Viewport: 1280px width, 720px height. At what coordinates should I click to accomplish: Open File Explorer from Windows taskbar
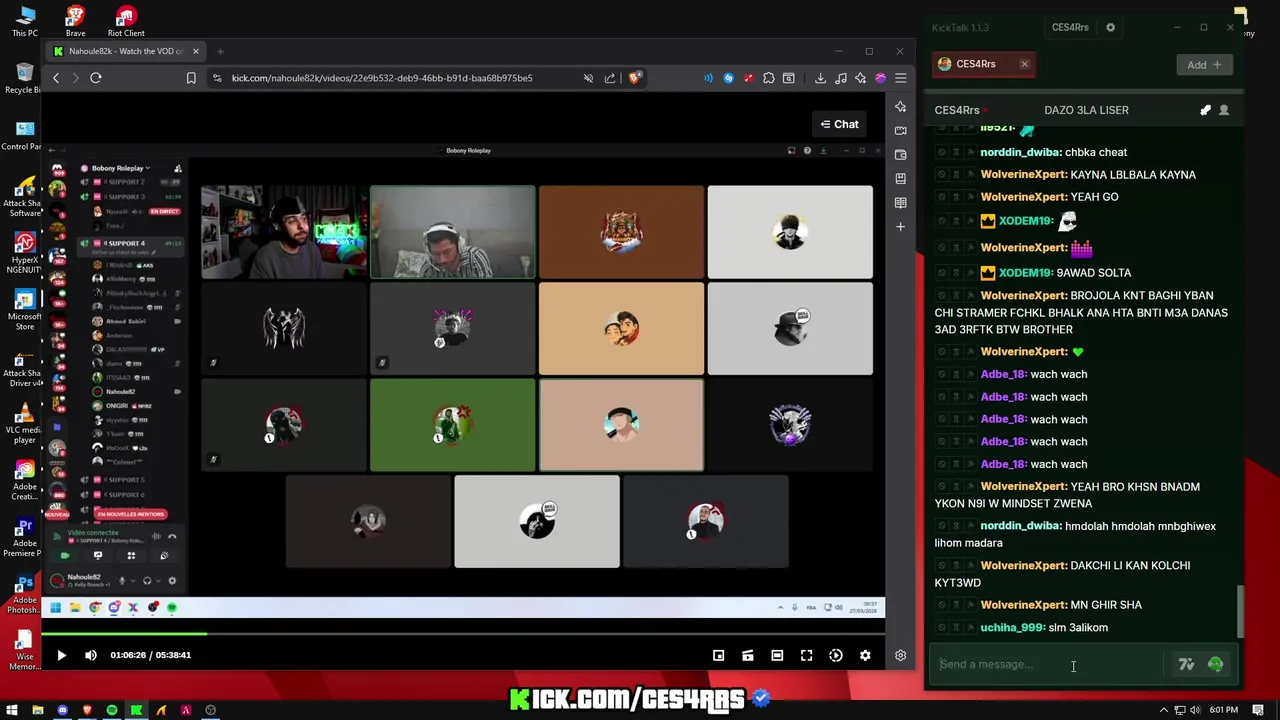[x=37, y=710]
